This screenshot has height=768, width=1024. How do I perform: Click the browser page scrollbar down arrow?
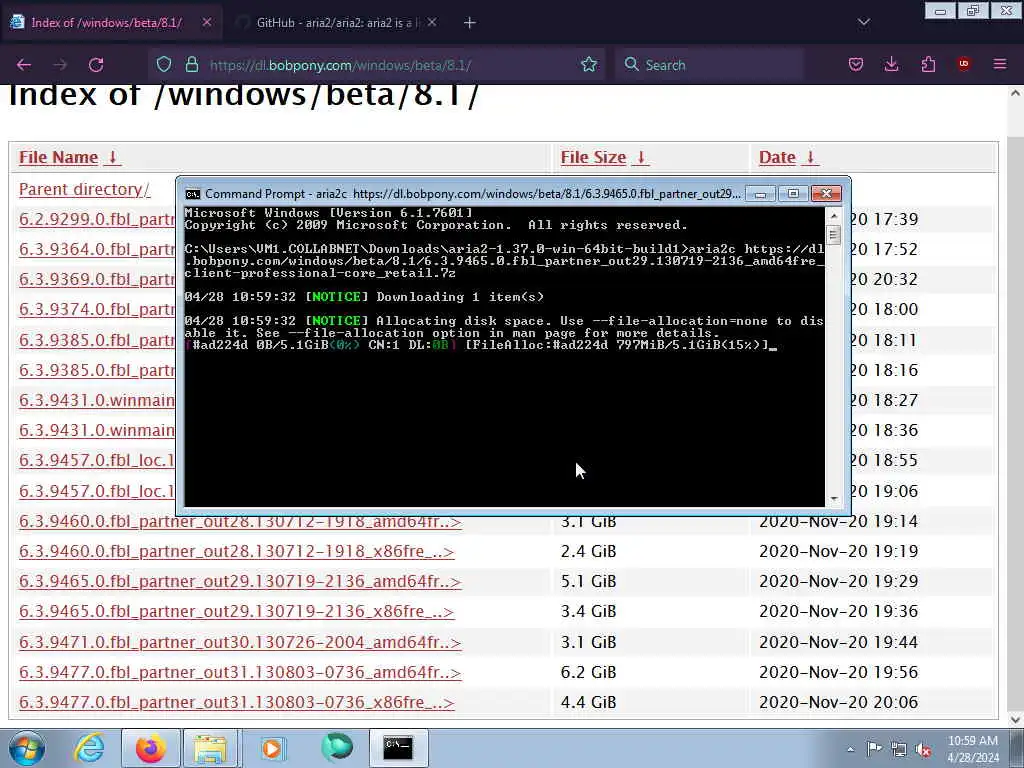(1016, 719)
